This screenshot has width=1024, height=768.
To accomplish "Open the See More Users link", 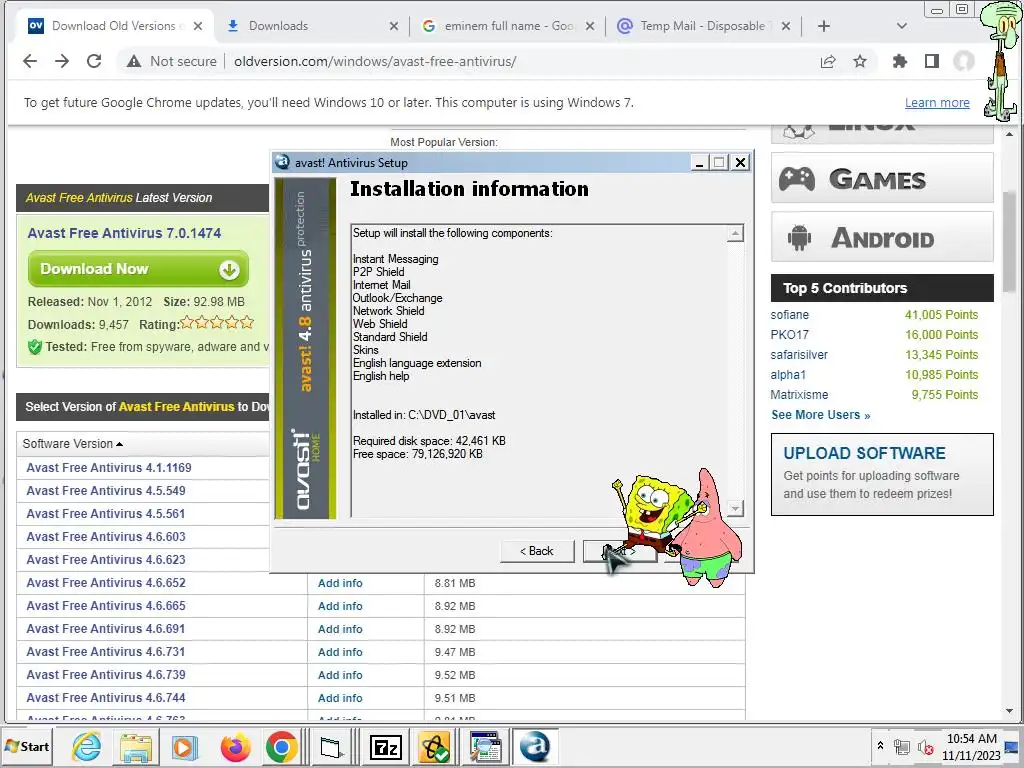I will pos(821,415).
